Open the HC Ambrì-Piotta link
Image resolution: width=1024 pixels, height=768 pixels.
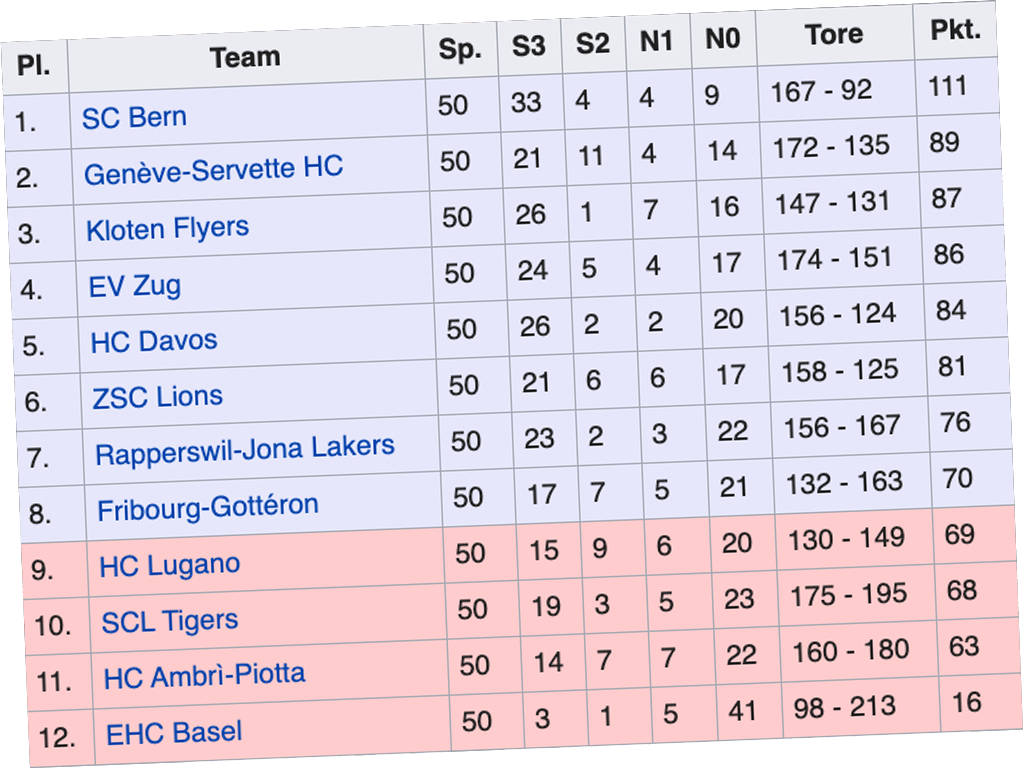click(204, 676)
